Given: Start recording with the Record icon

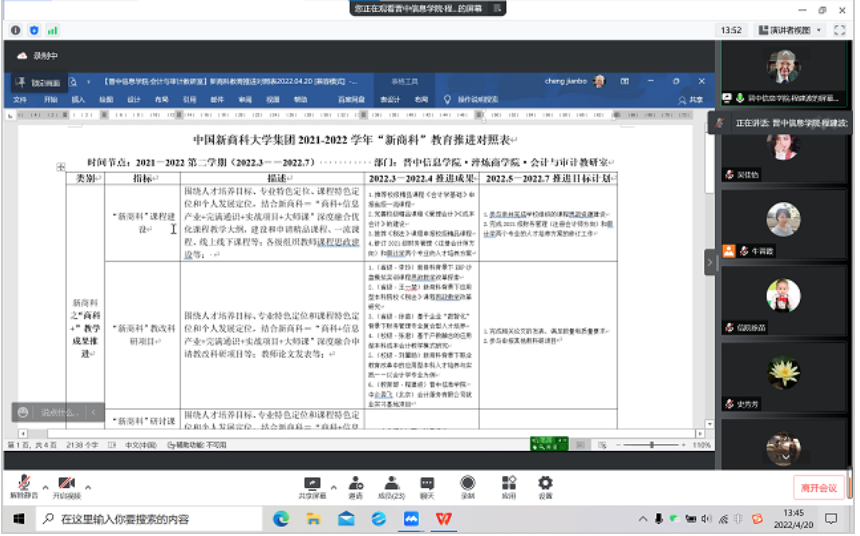Looking at the screenshot, I should [x=467, y=484].
